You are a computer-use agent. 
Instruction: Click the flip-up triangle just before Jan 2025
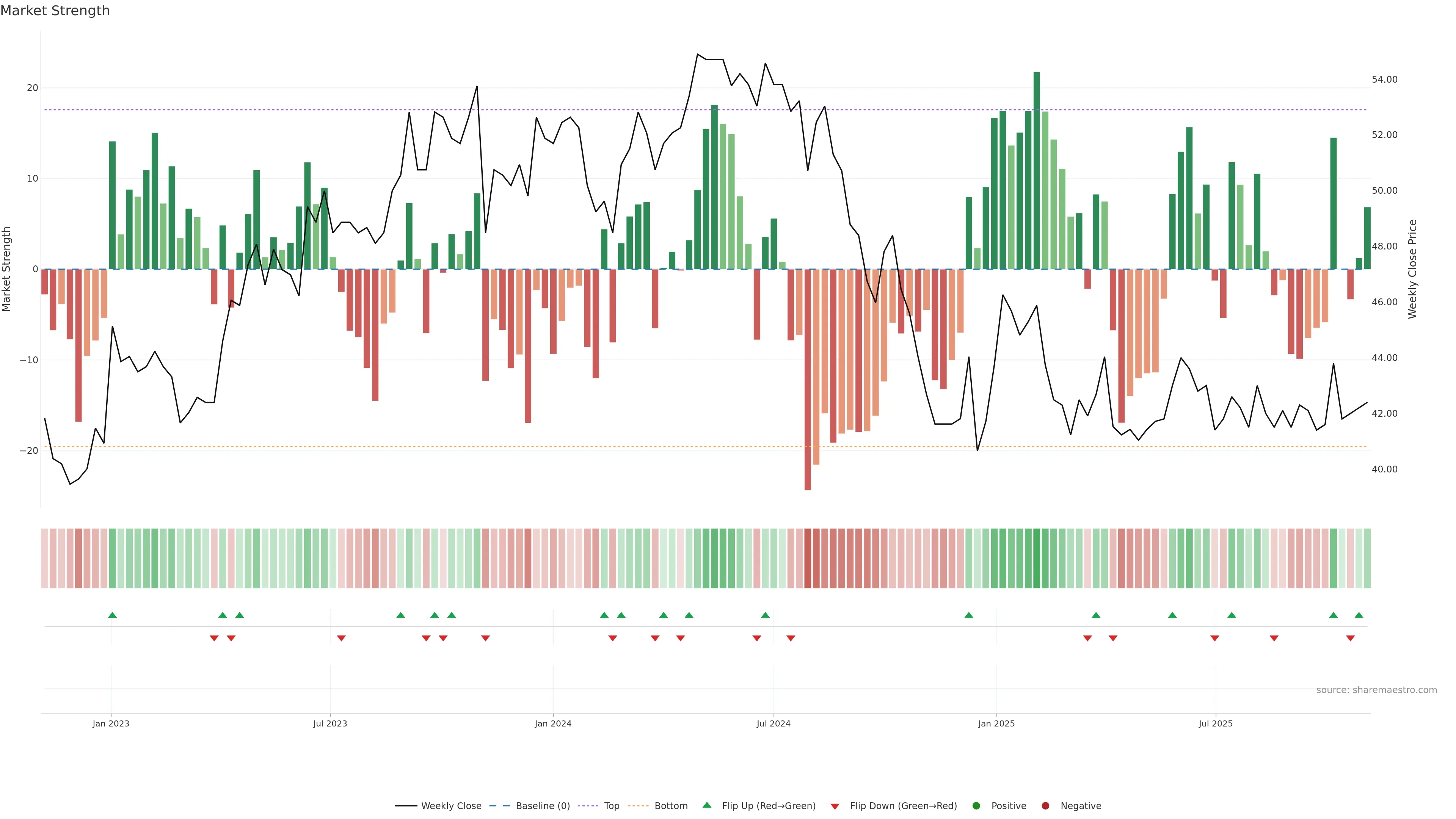pyautogui.click(x=969, y=615)
